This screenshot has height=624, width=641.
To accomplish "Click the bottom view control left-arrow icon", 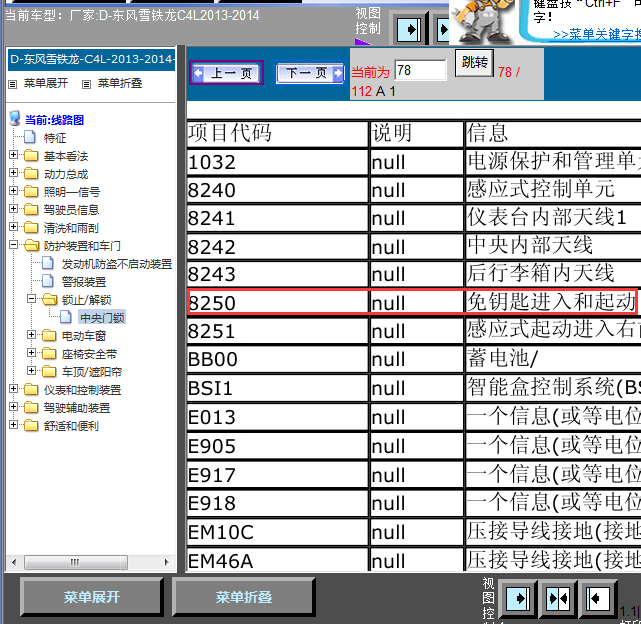I will coord(598,598).
